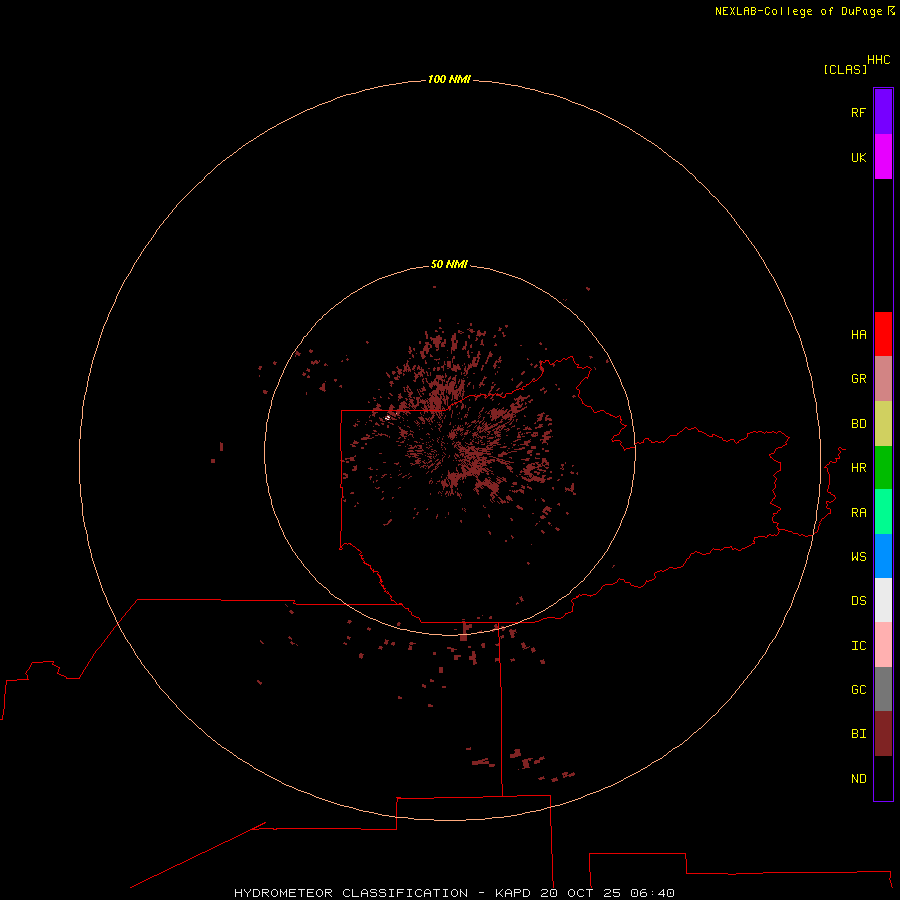The height and width of the screenshot is (900, 900).
Task: Click the 06:40 timestamp
Action: click(652, 893)
